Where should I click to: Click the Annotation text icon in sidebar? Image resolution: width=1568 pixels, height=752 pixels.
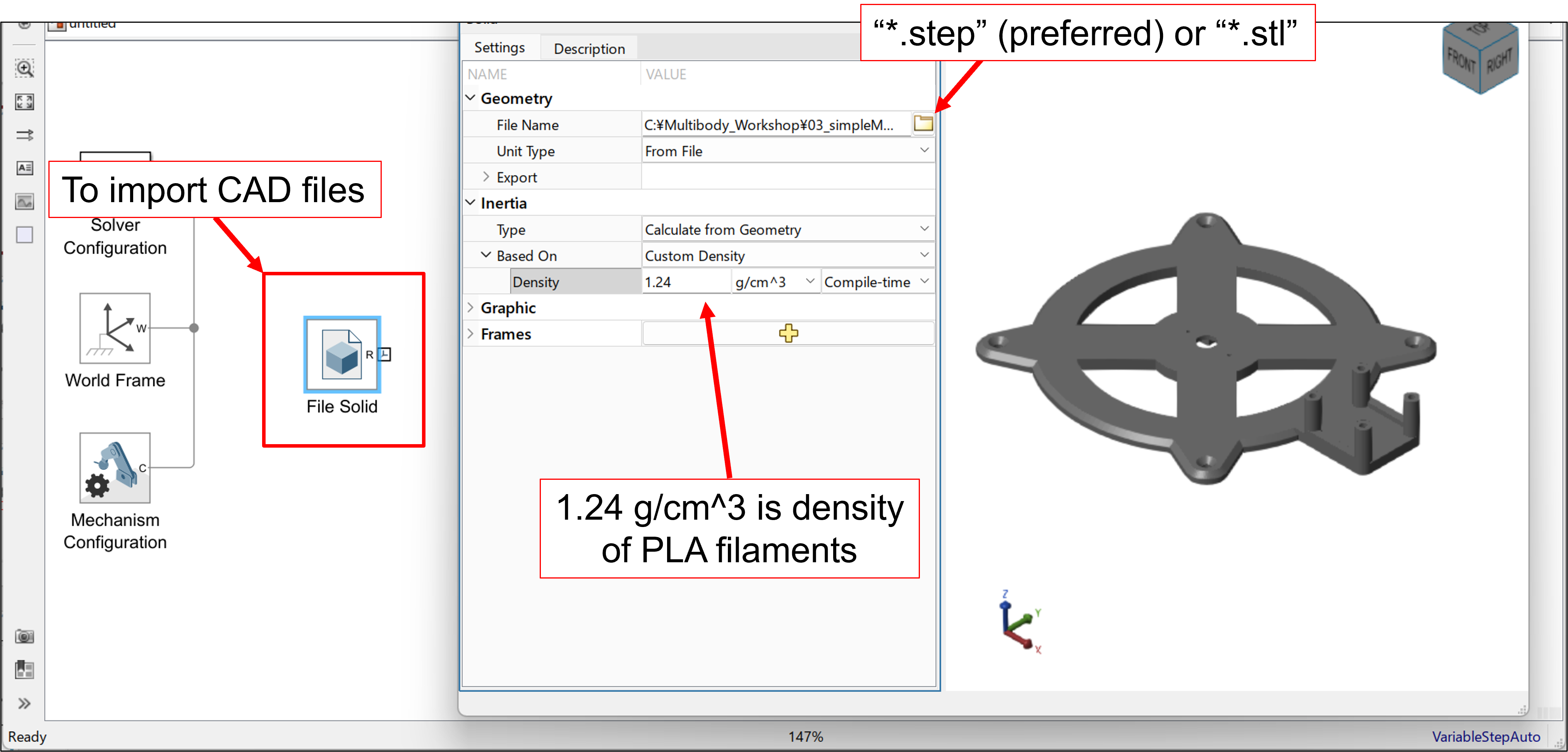24,168
